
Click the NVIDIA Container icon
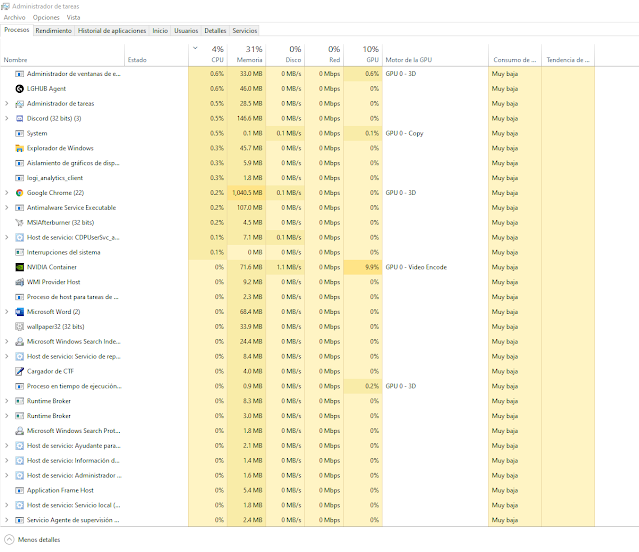tap(19, 267)
